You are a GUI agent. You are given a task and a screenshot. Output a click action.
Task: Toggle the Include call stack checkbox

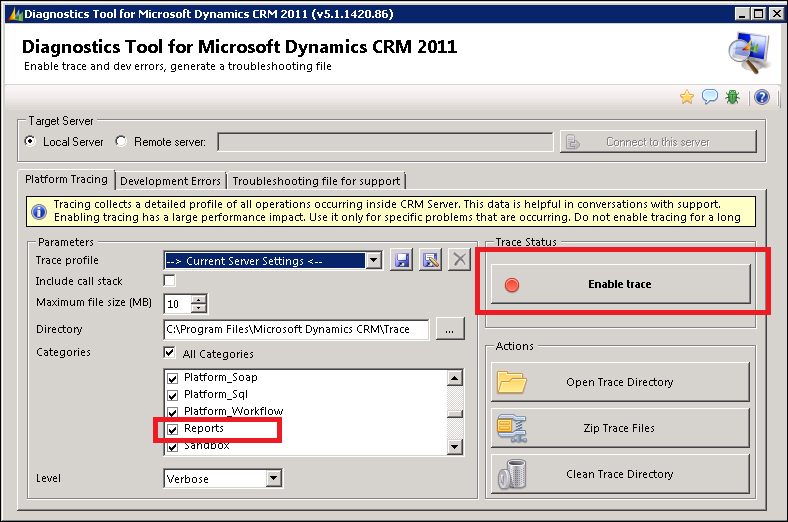170,281
